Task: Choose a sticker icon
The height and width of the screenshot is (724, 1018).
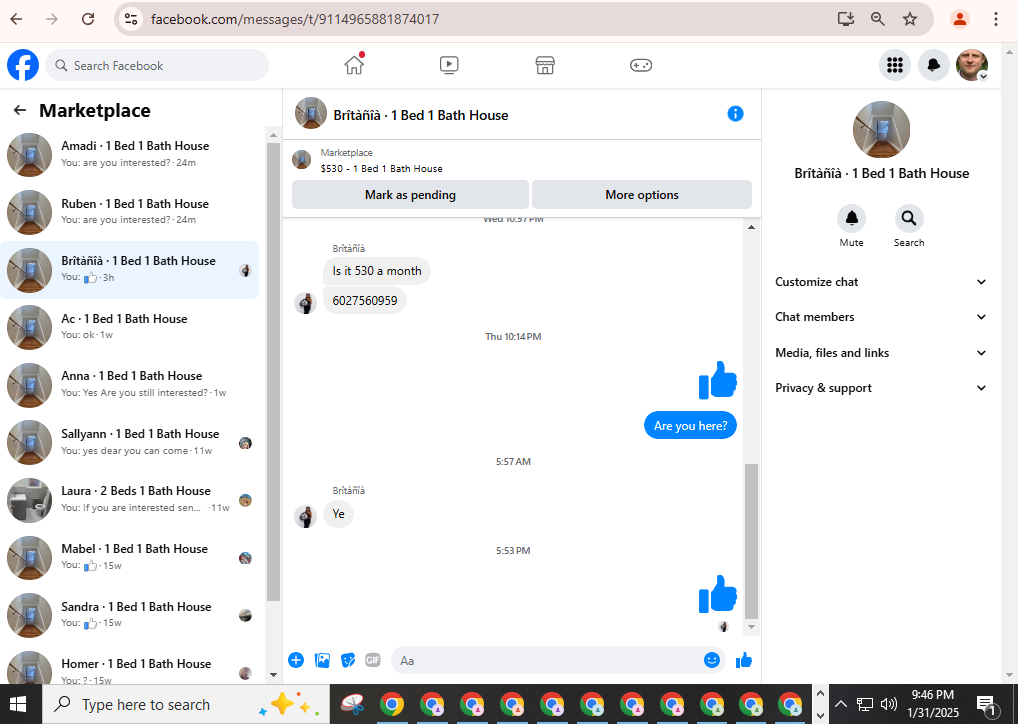Action: (348, 660)
